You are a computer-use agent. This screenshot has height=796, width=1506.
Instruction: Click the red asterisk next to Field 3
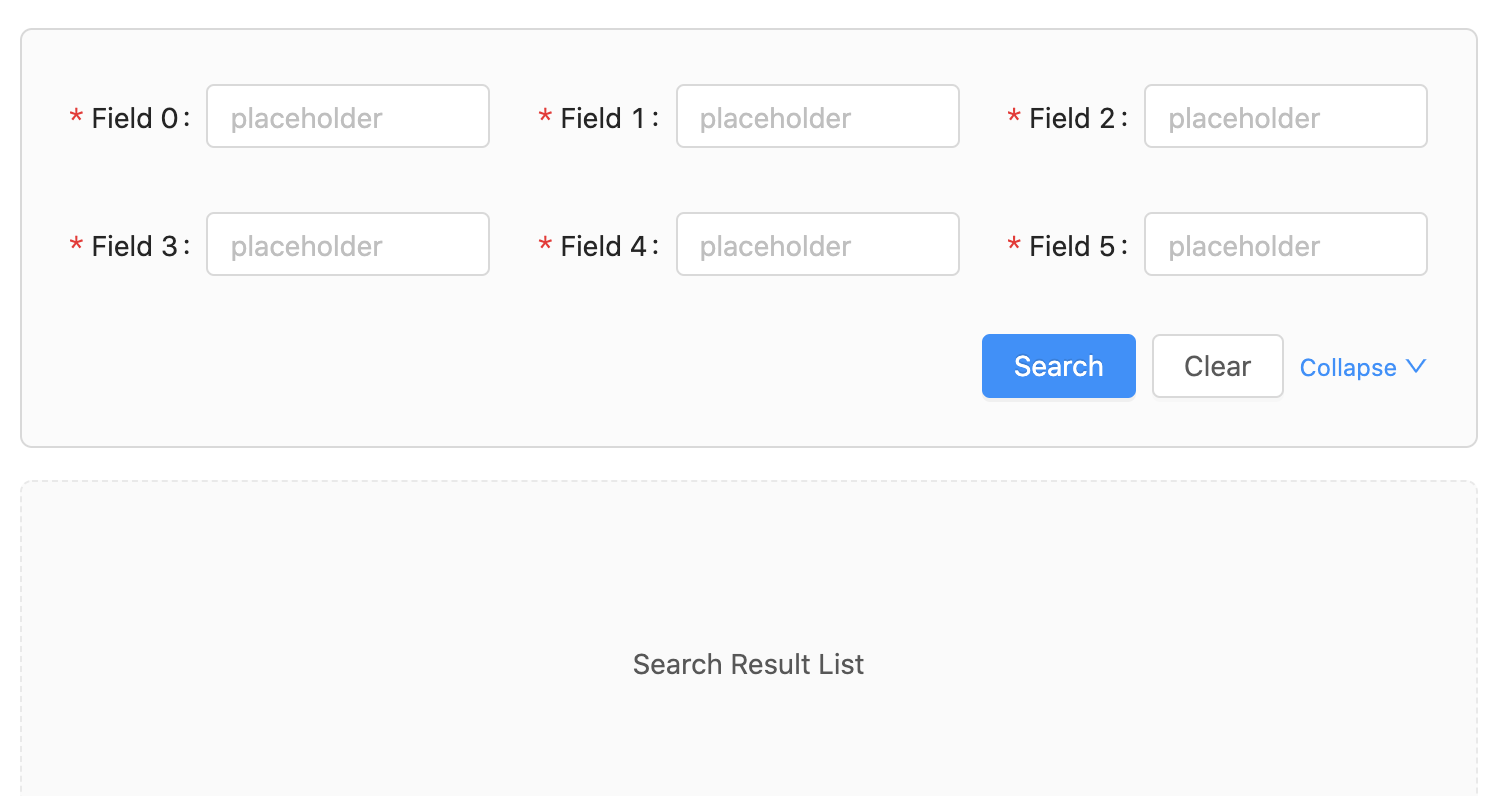click(76, 246)
